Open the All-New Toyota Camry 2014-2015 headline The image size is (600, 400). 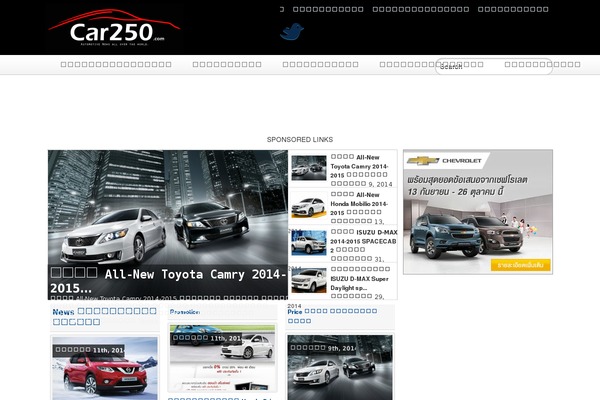(x=168, y=281)
